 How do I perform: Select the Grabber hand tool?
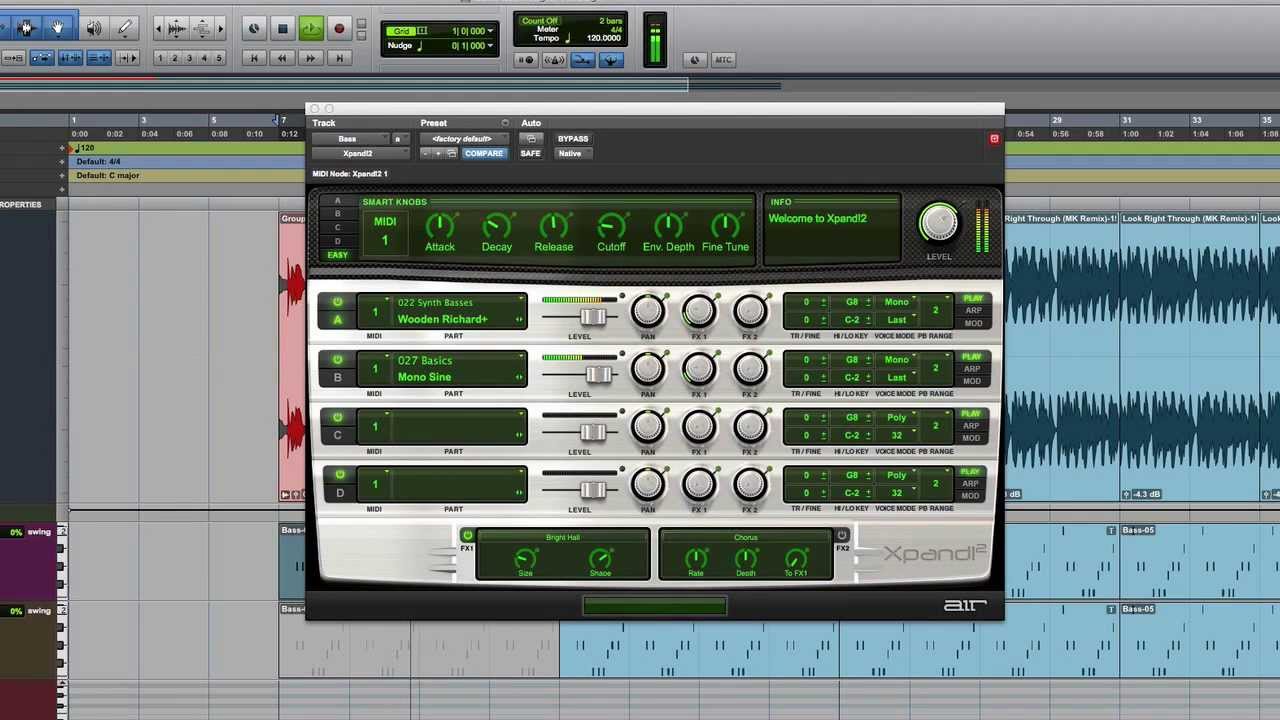(x=57, y=29)
